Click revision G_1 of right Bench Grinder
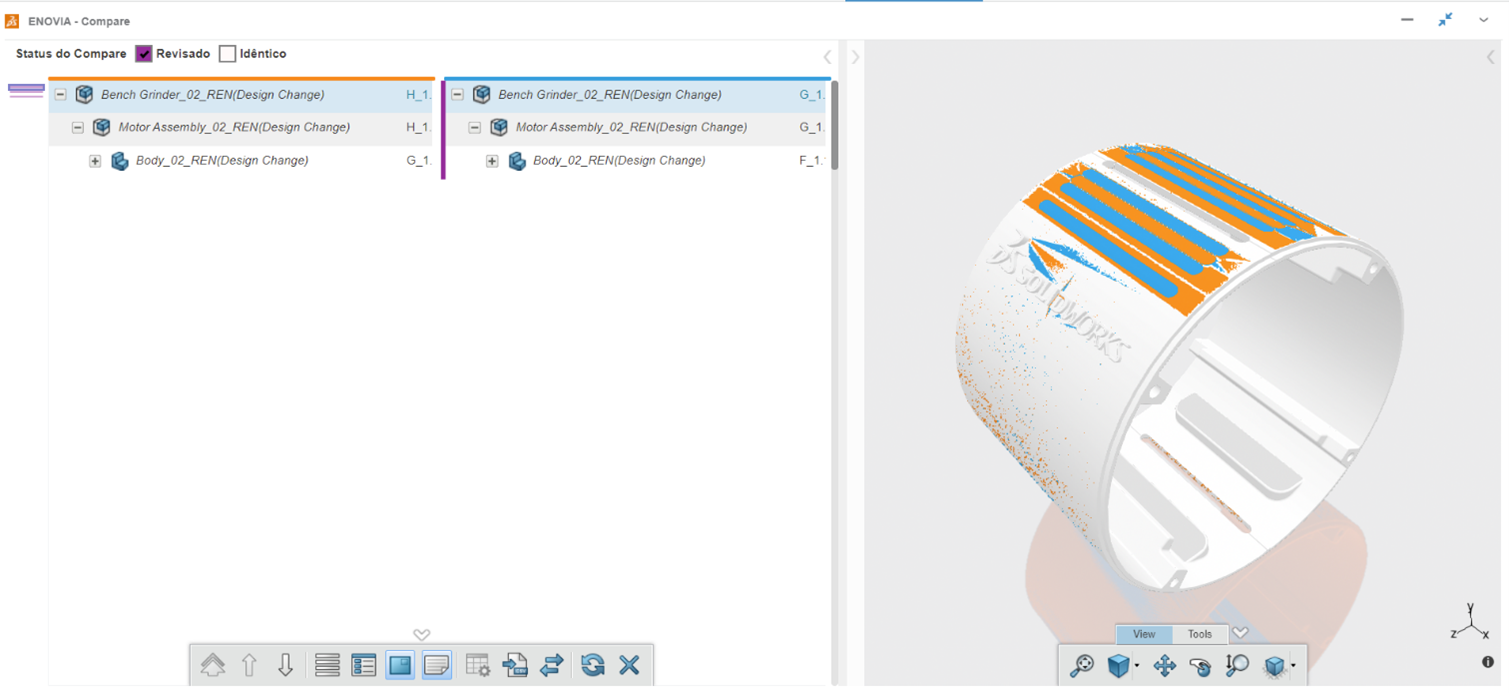This screenshot has height=693, width=1509. click(812, 95)
